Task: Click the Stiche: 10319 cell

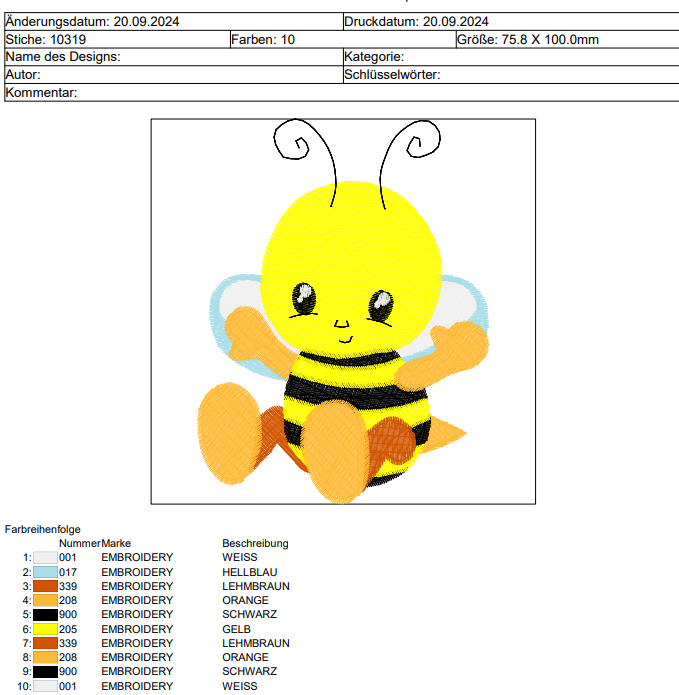Action: (x=115, y=39)
